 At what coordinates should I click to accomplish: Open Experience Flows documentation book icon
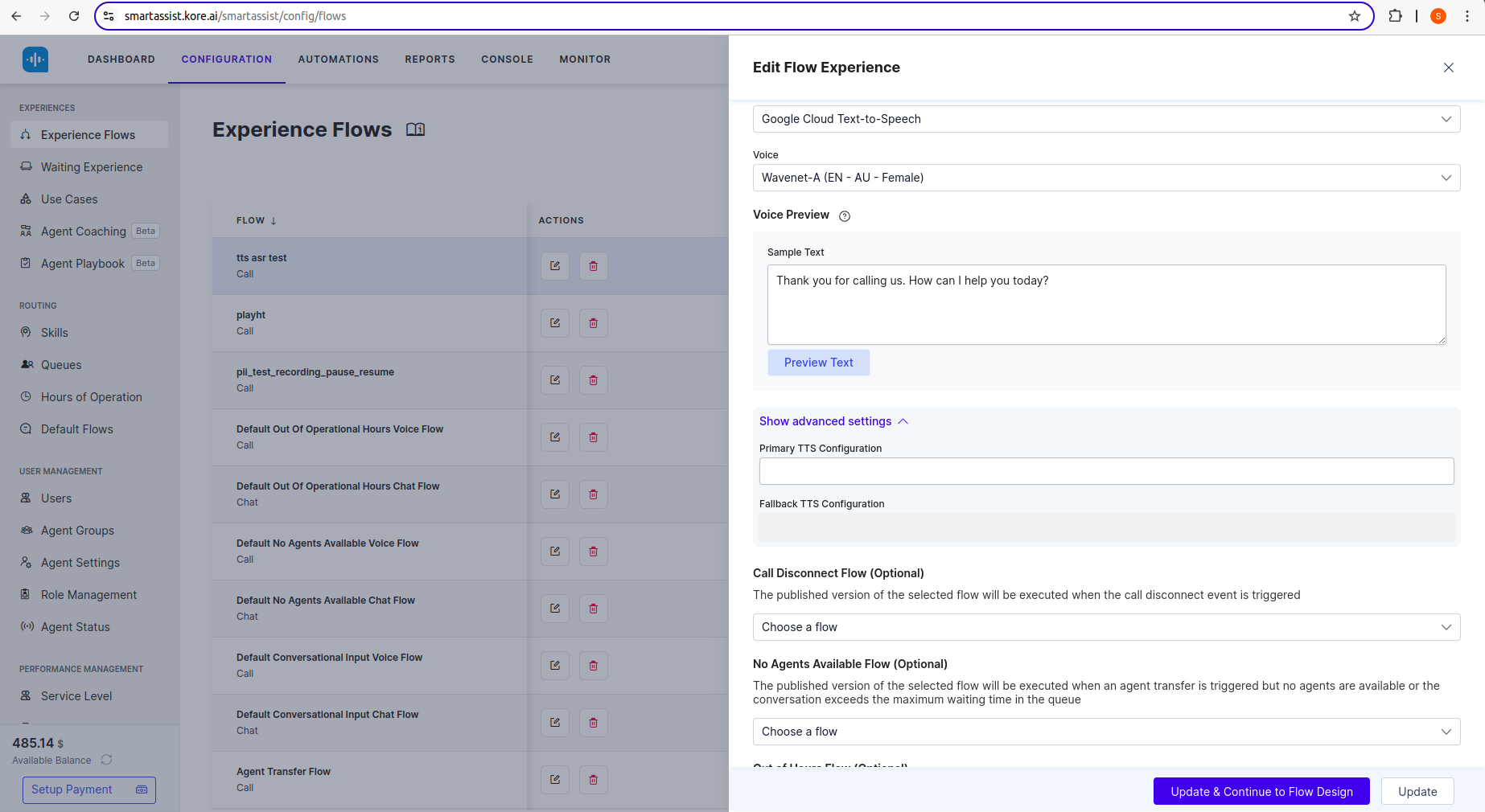click(x=415, y=129)
